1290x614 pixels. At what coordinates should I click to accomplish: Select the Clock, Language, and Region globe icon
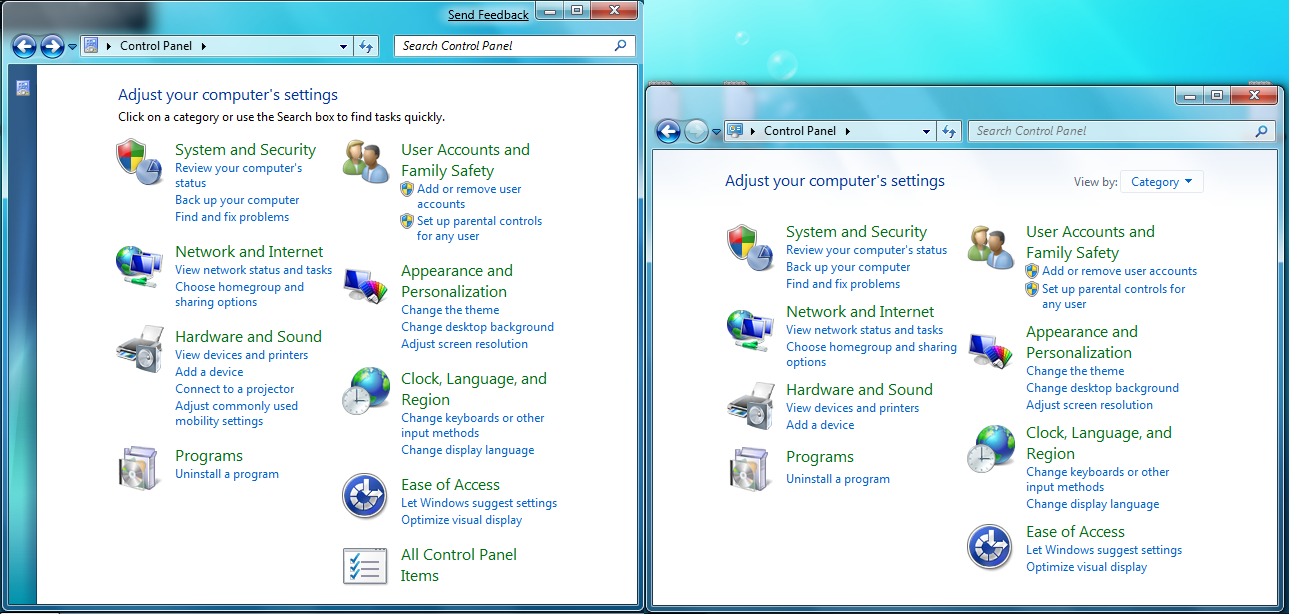tap(365, 391)
